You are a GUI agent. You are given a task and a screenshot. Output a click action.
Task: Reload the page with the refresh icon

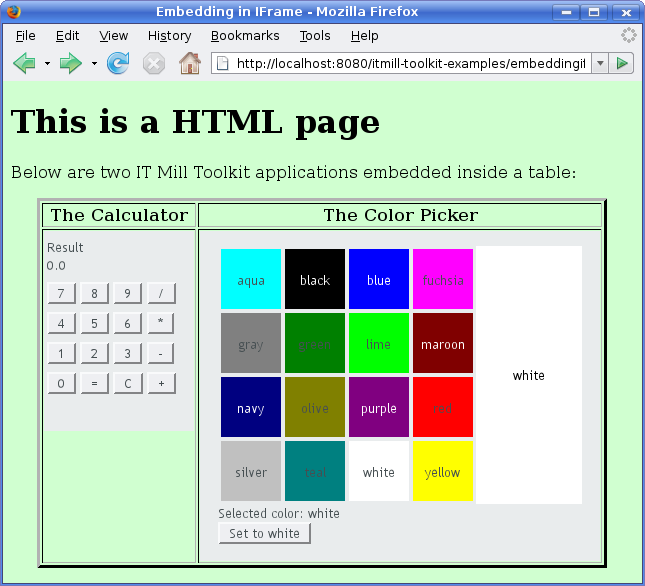[x=118, y=64]
